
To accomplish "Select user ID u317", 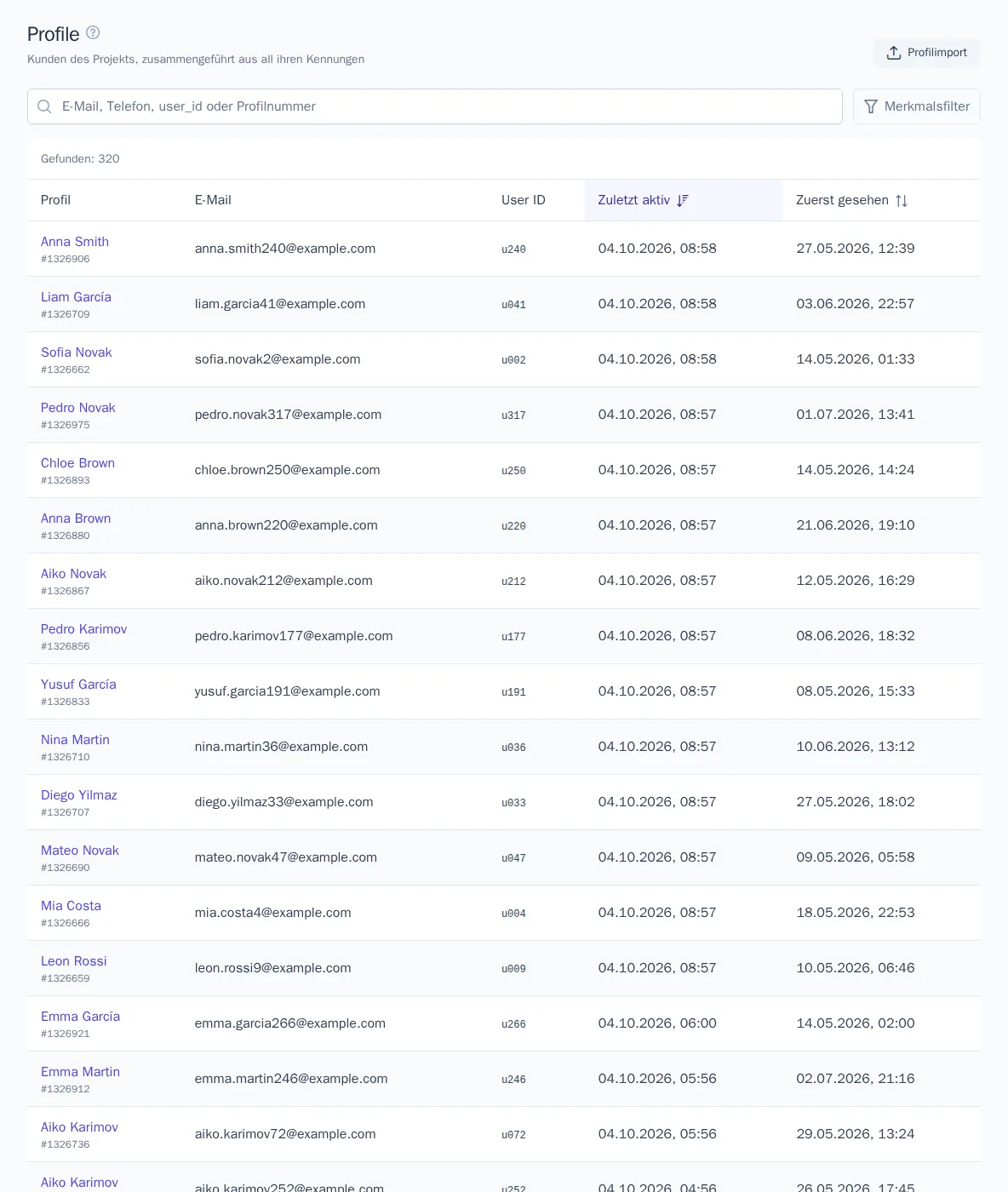I will (513, 415).
